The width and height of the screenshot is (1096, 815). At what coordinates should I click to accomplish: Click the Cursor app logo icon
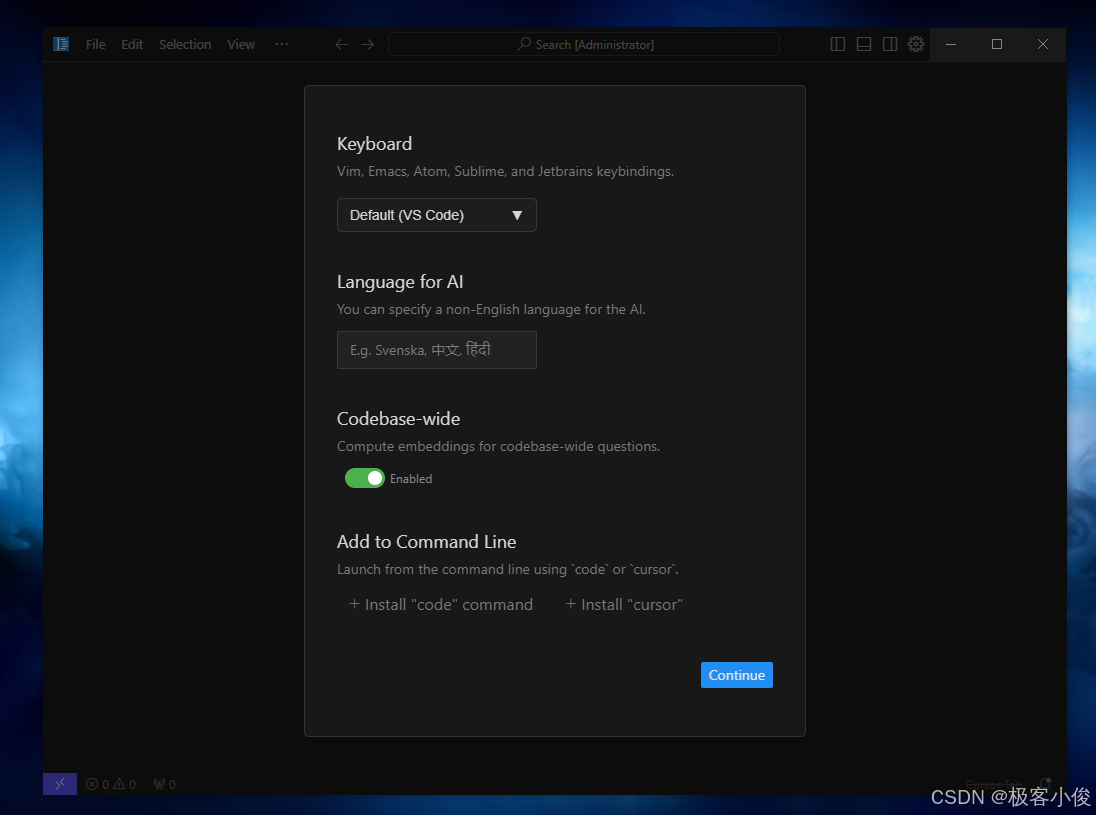[61, 44]
